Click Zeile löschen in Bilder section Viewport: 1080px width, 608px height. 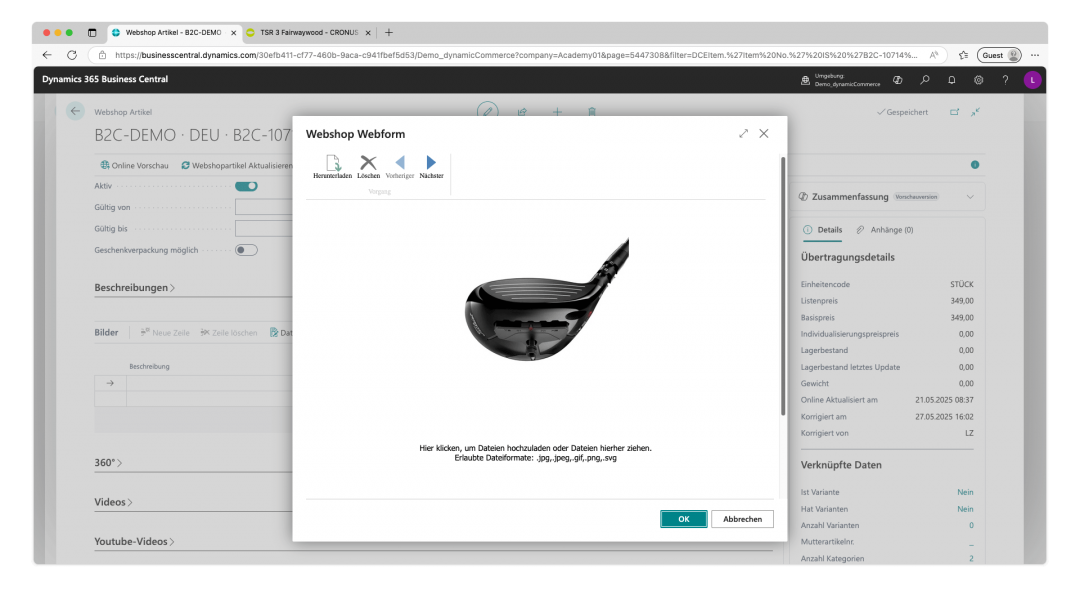tap(229, 333)
